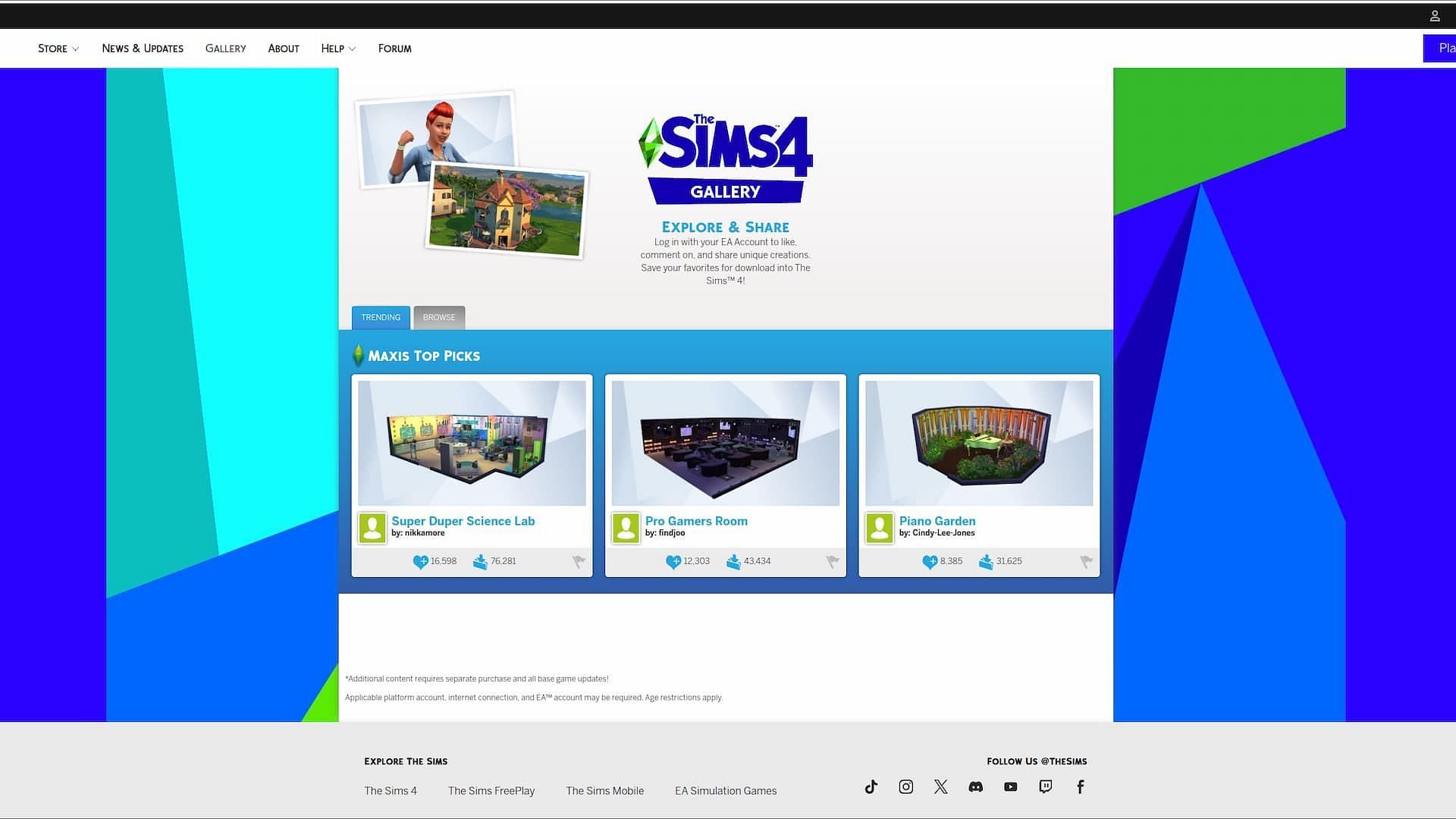Click the 16,598 favorites count

(444, 562)
